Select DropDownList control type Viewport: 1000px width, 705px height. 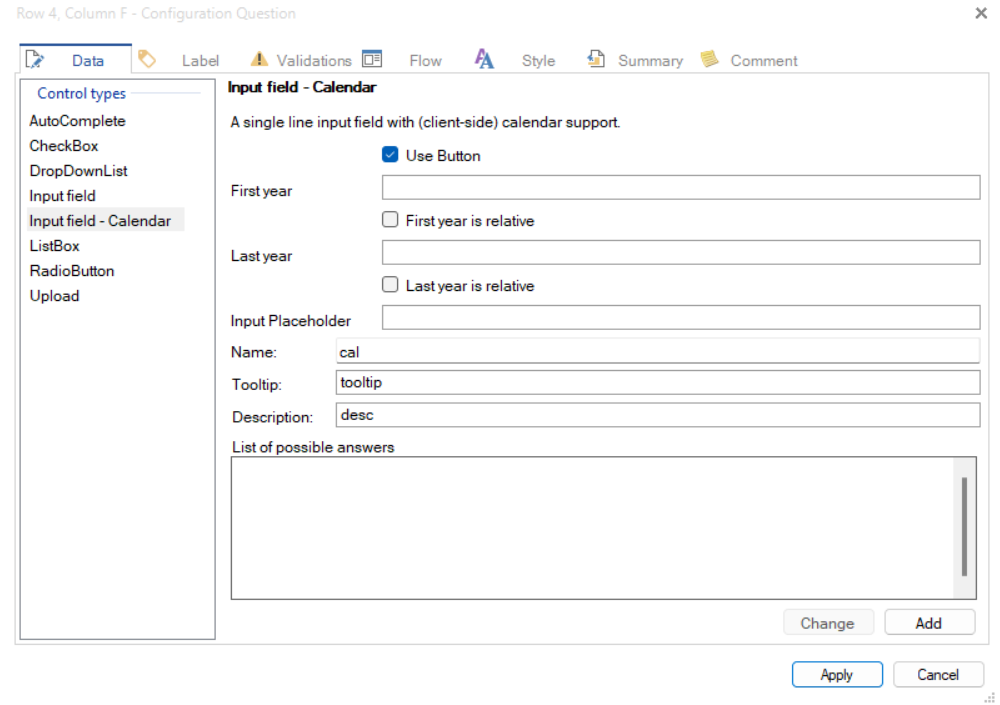click(x=78, y=170)
